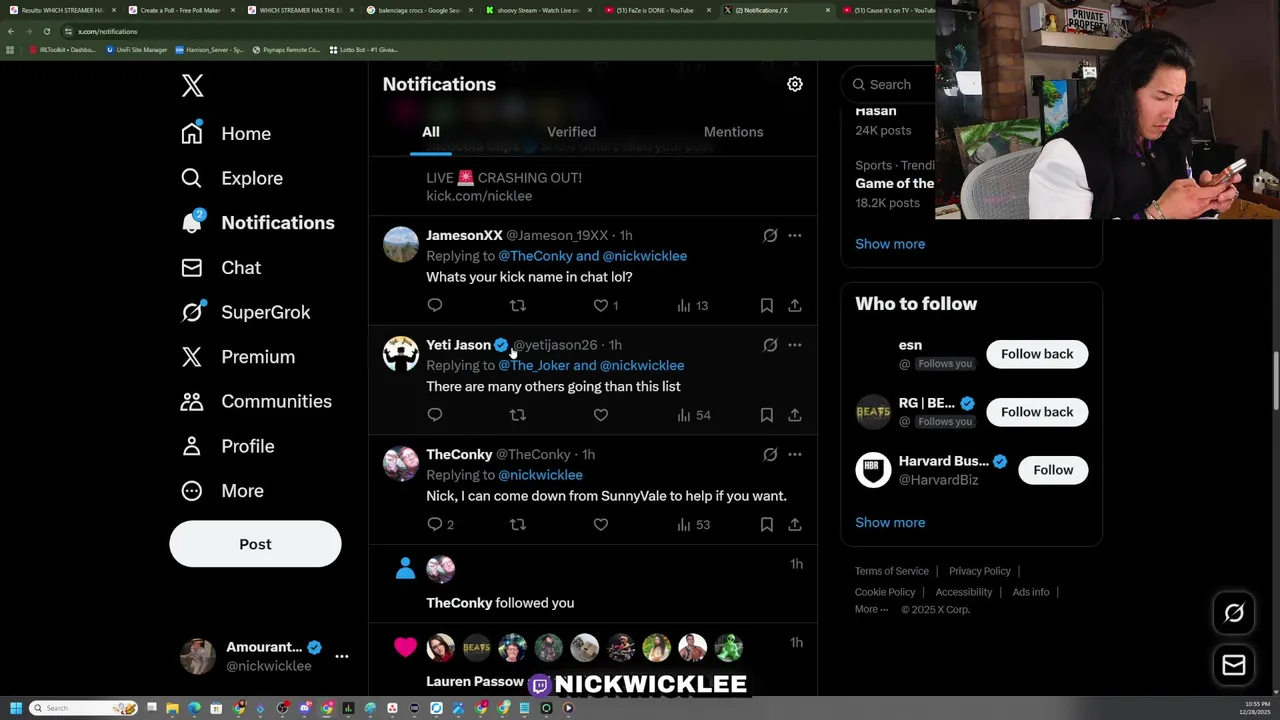Viewport: 1280px width, 720px height.
Task: Open account menu dots beside nickwicklee
Action: coord(342,657)
